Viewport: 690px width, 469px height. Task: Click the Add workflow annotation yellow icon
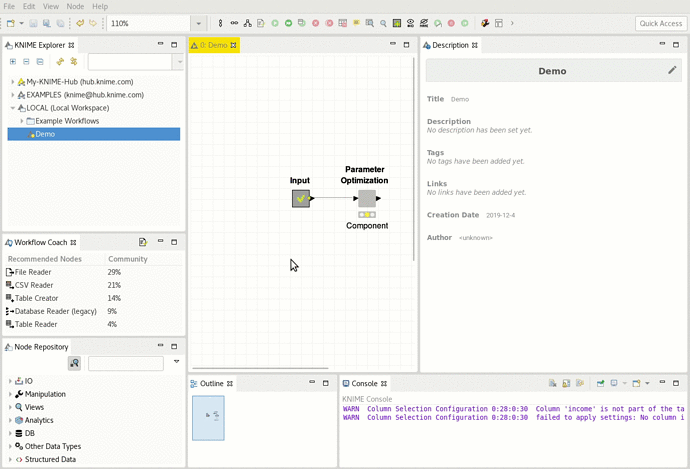[x=356, y=23]
